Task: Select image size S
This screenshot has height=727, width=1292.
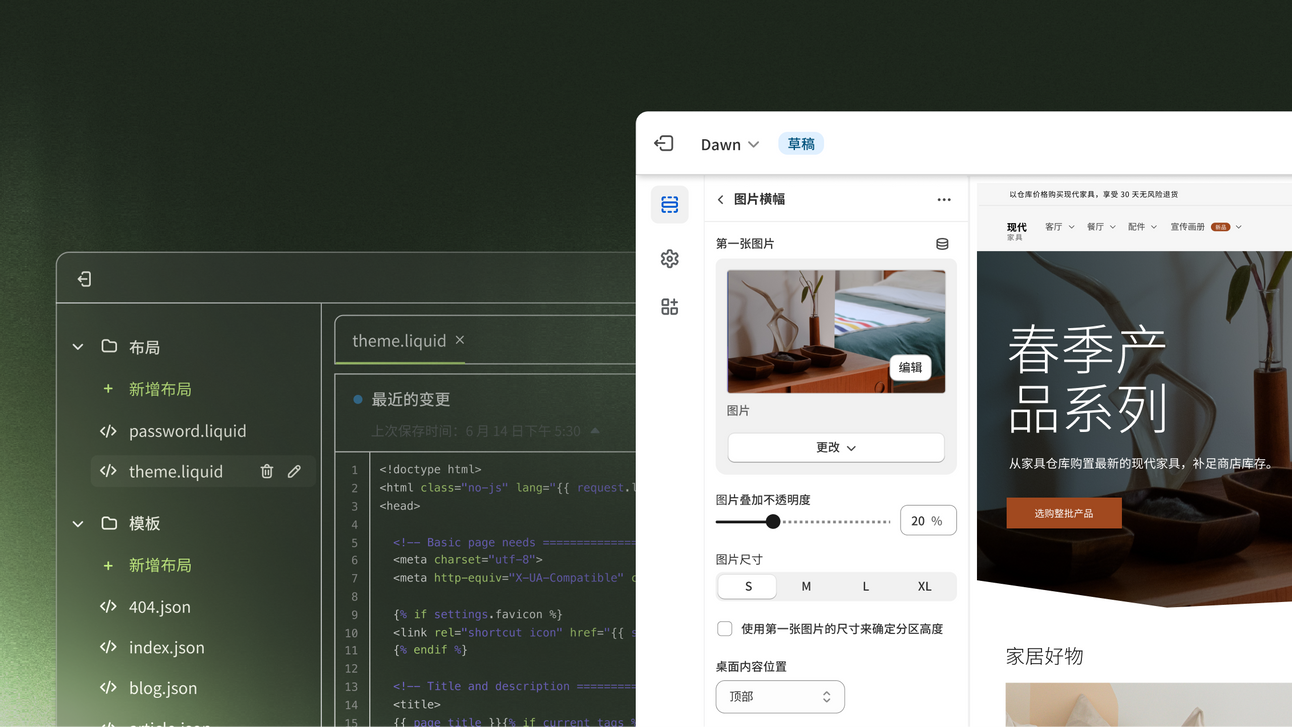Action: pos(748,587)
